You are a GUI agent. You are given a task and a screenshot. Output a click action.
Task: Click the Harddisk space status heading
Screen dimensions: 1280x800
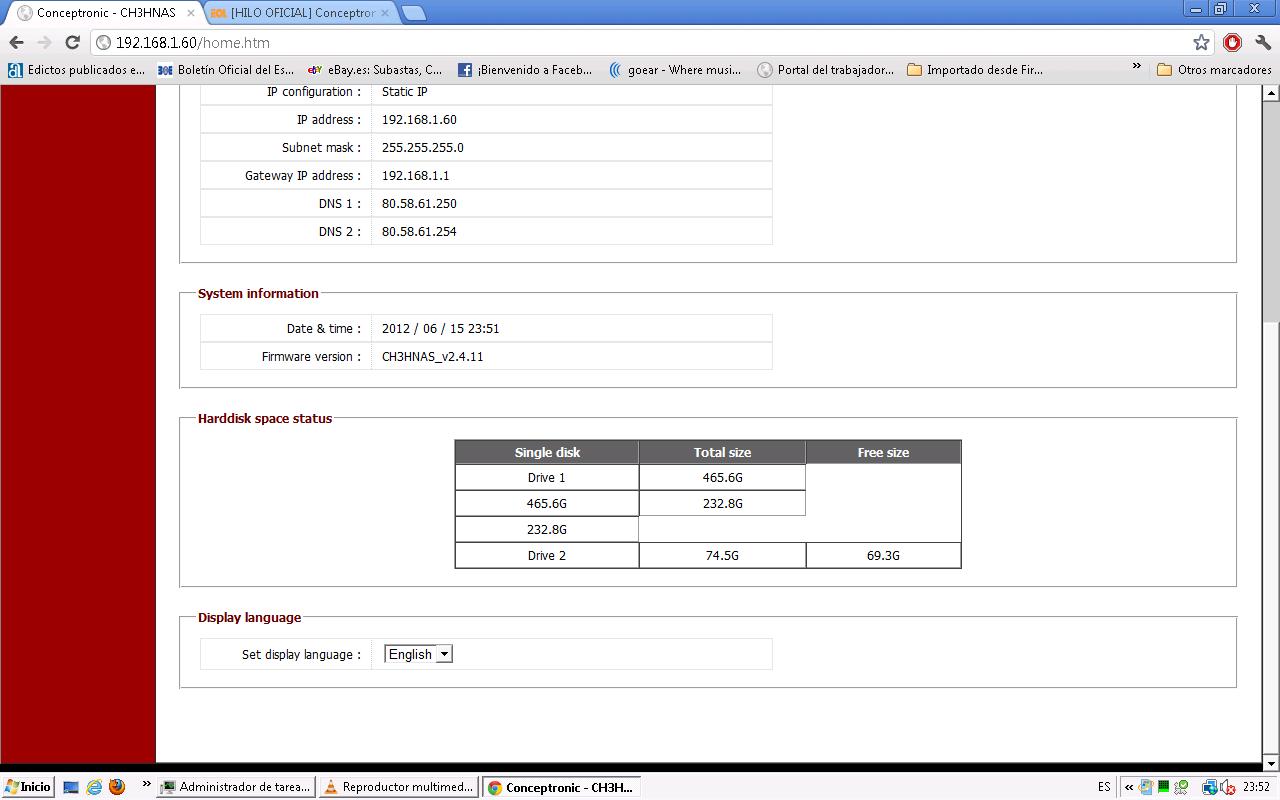click(265, 418)
